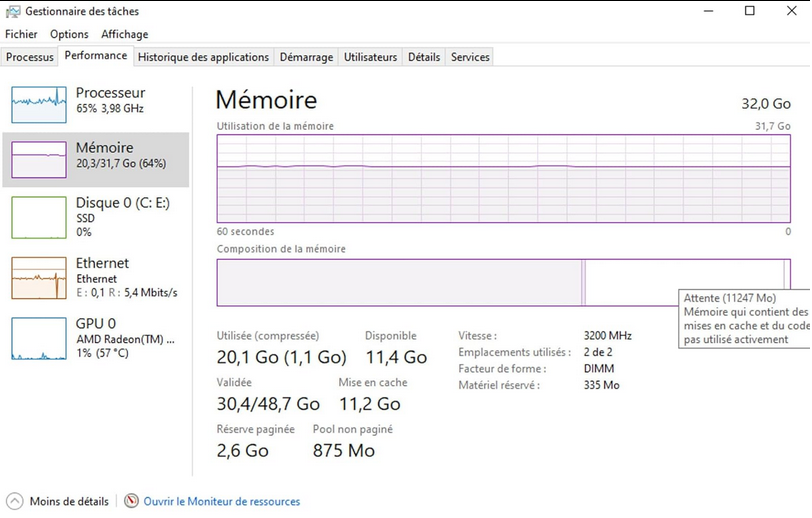Viewport: 812px width, 518px height.
Task: Go to the Démarrage tab
Action: 306,57
